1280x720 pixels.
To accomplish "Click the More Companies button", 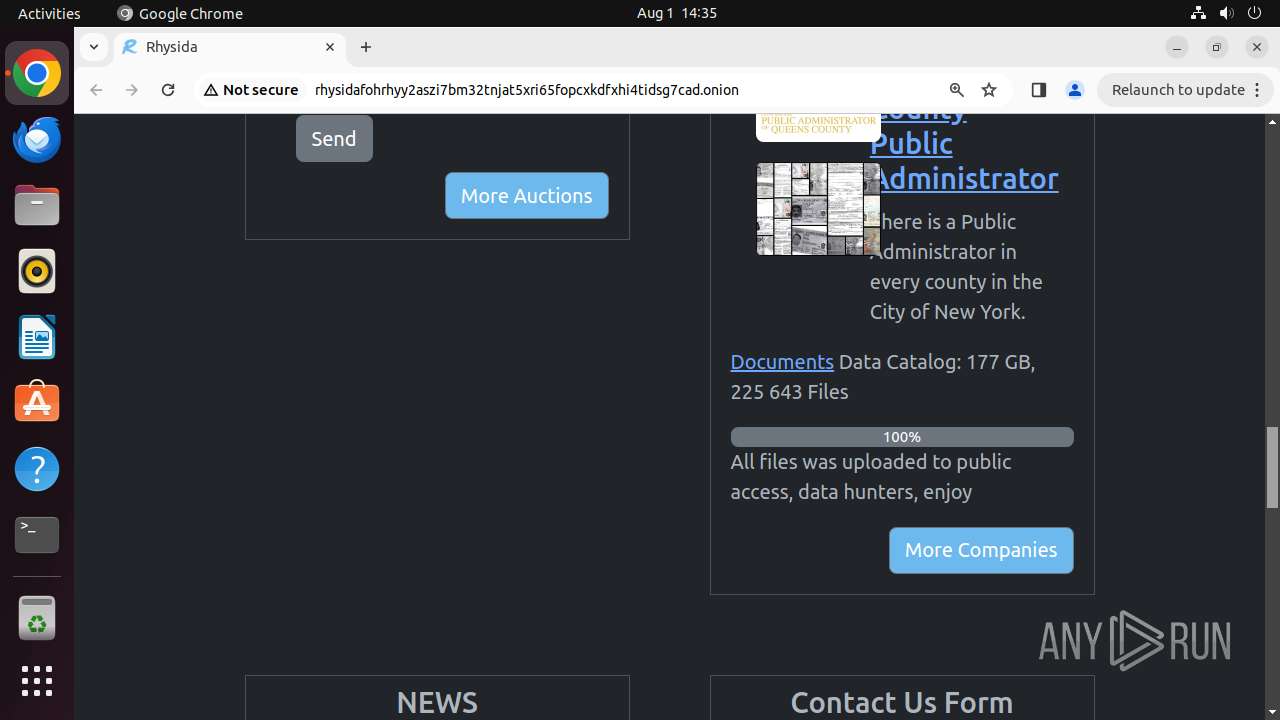I will click(981, 550).
